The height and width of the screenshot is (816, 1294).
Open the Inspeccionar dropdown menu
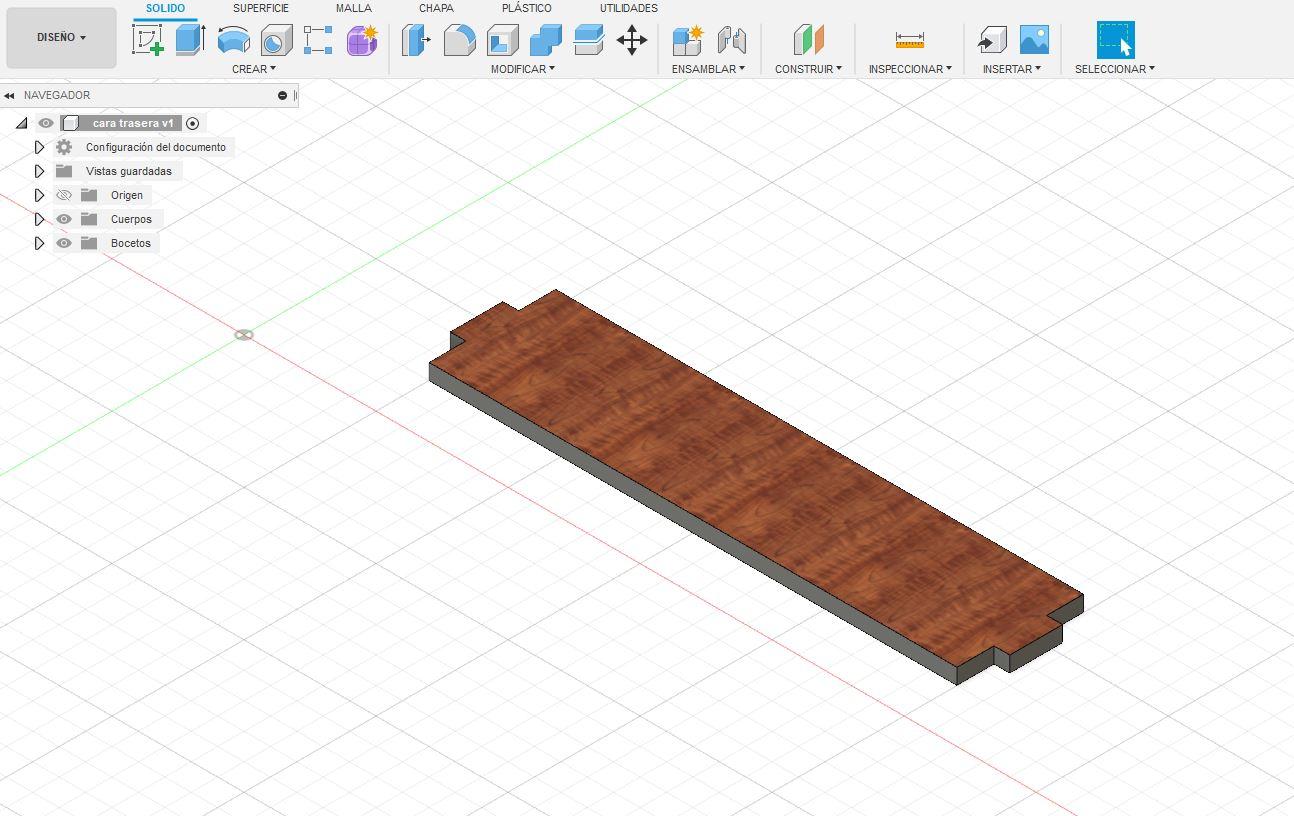pyautogui.click(x=910, y=69)
